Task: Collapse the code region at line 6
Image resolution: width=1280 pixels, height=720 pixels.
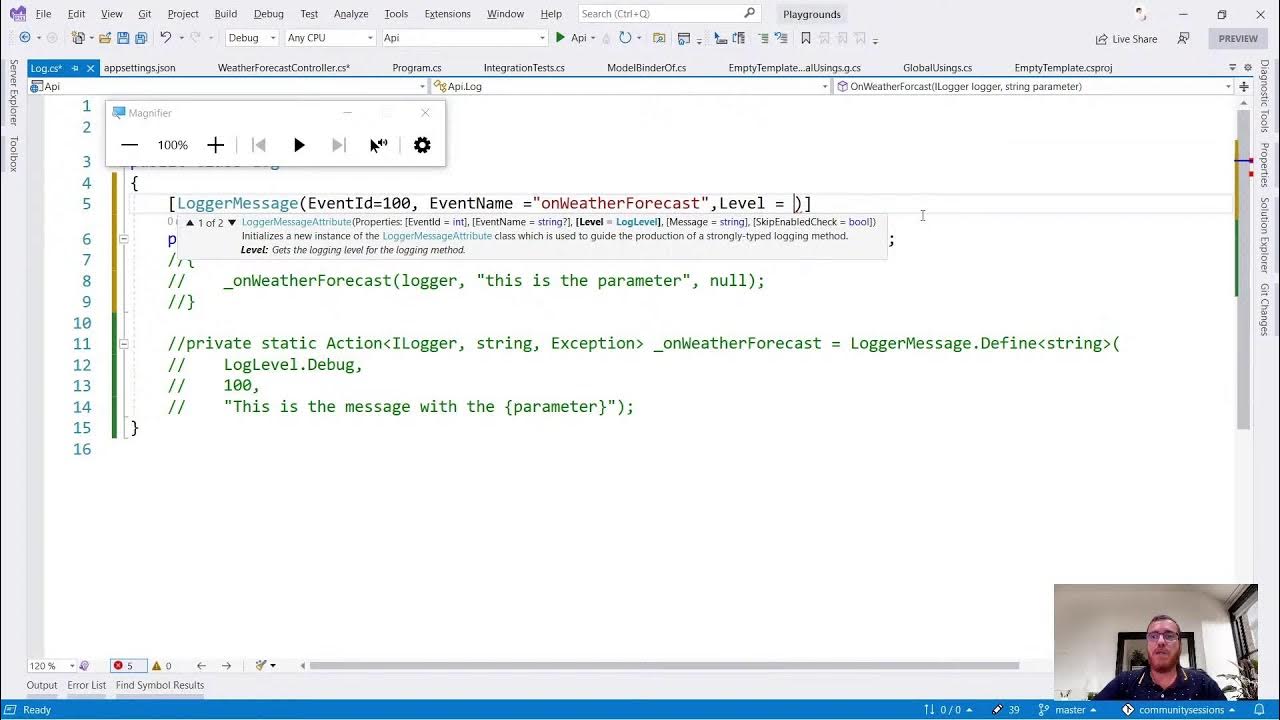Action: [x=123, y=239]
